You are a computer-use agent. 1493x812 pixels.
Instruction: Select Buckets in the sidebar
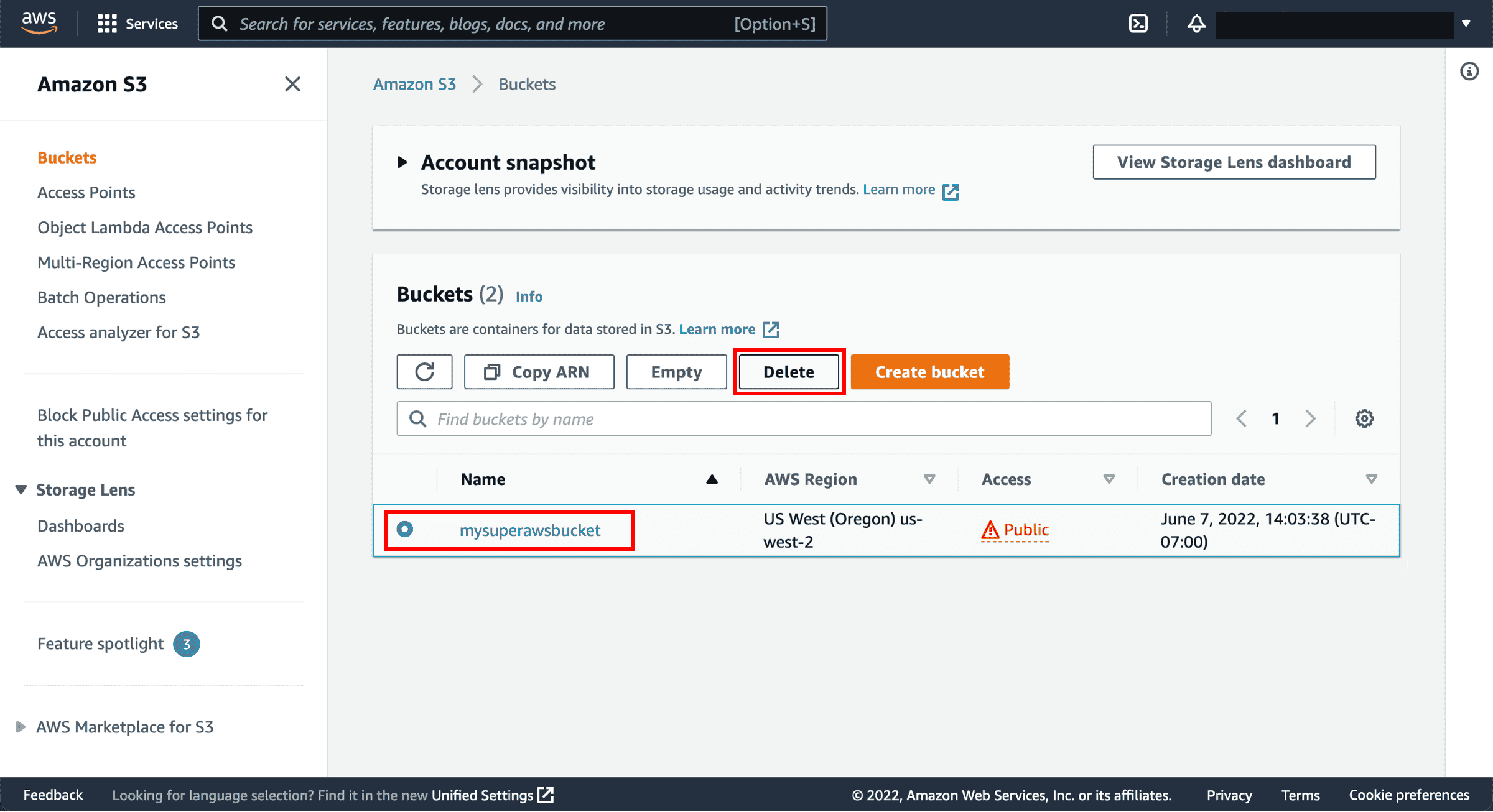67,157
